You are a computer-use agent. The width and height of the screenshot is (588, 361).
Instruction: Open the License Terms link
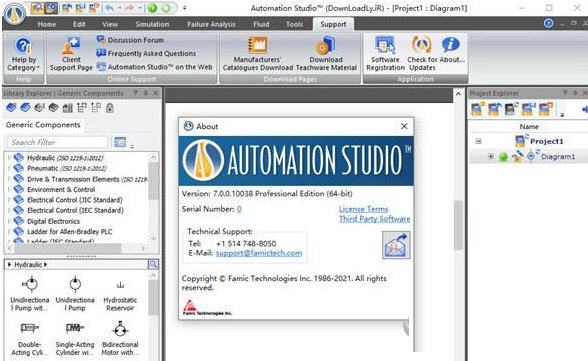point(363,209)
